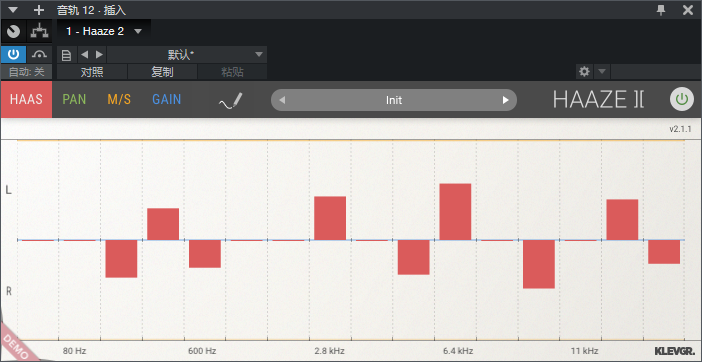Click the 粘贴 paste button
Image resolution: width=702 pixels, height=362 pixels.
point(232,72)
